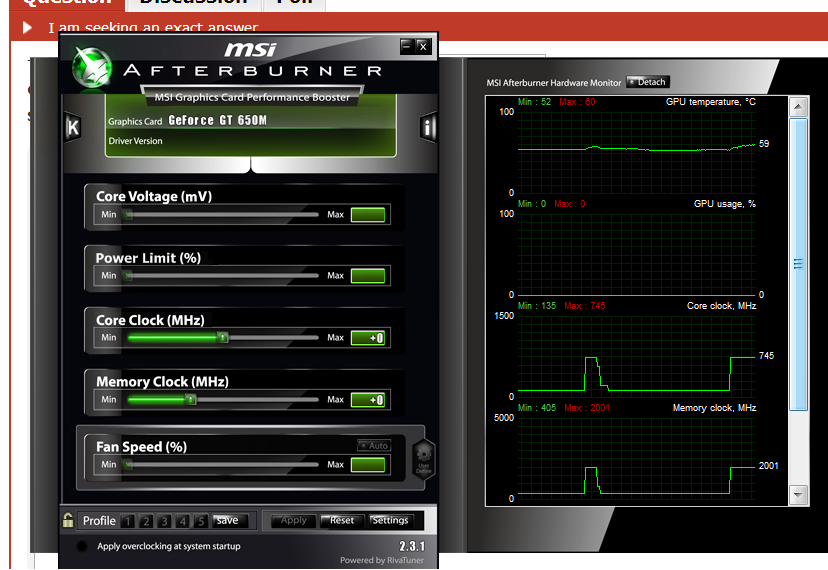Screen dimensions: 828x570
Task: Open the information i button
Action: [428, 127]
